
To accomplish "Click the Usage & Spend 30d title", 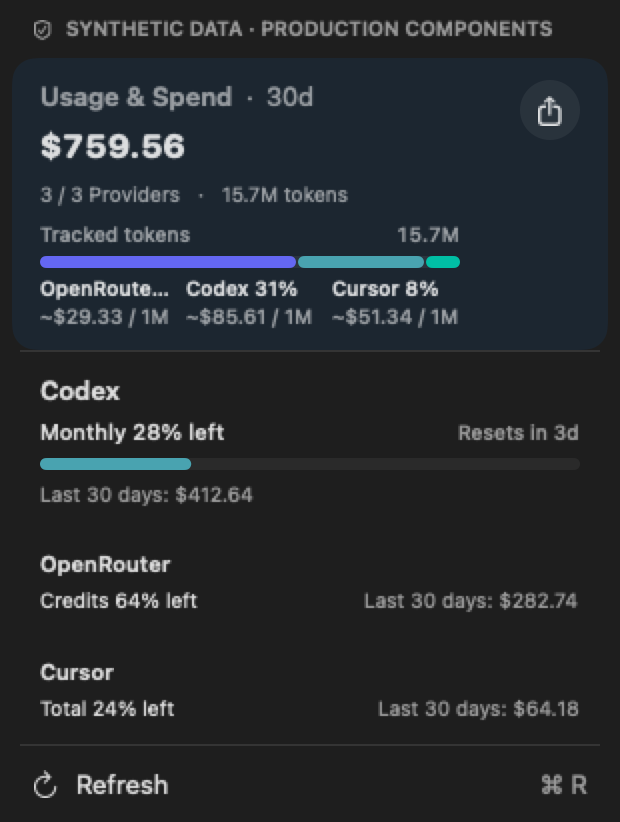I will click(177, 97).
